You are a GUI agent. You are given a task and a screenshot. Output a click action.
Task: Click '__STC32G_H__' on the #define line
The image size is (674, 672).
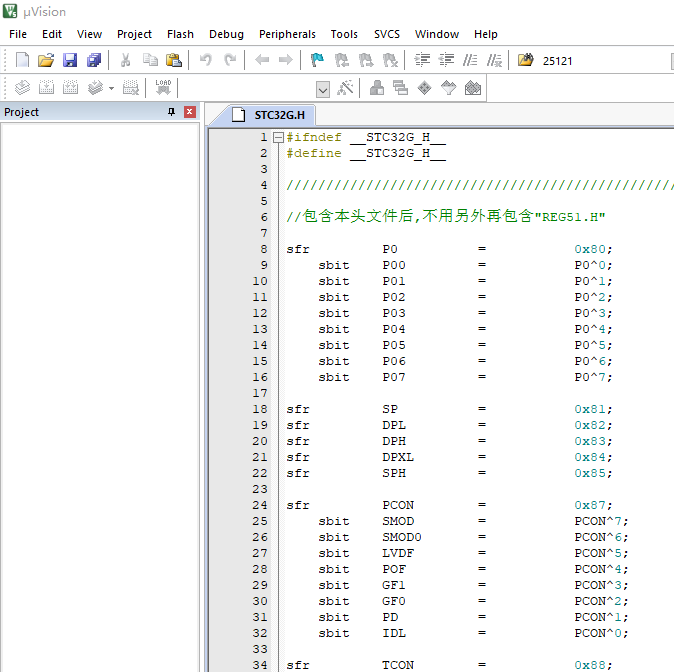coord(398,153)
